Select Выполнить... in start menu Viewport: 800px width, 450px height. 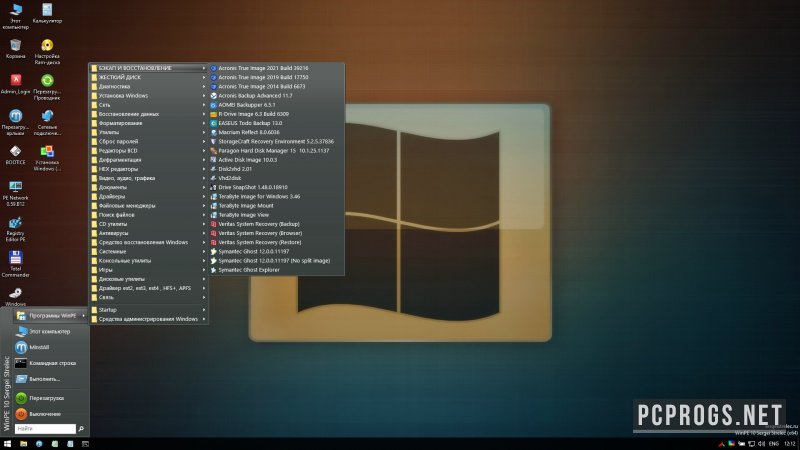click(50, 379)
